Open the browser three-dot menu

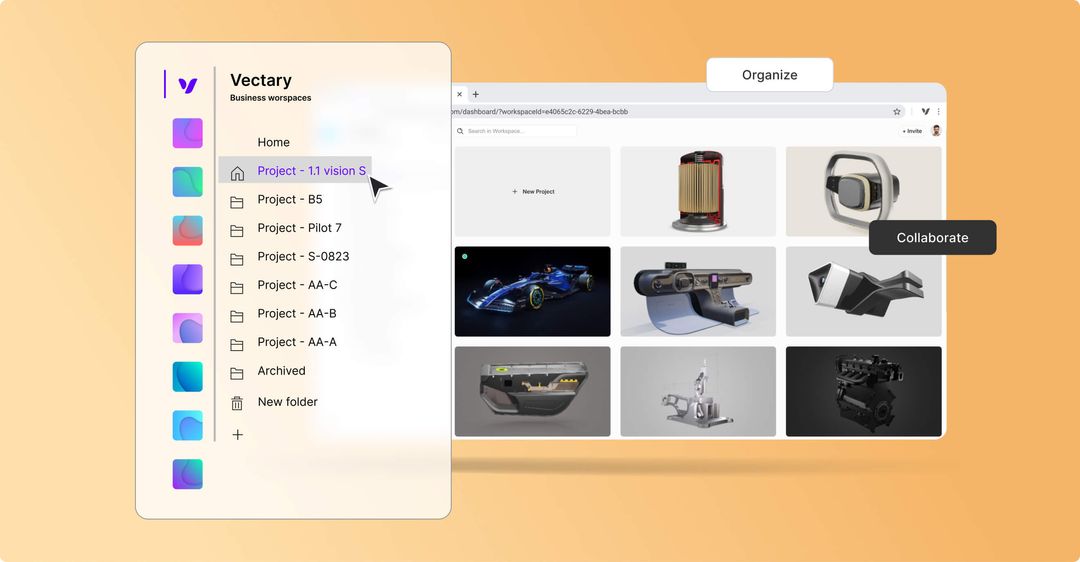pyautogui.click(x=938, y=112)
